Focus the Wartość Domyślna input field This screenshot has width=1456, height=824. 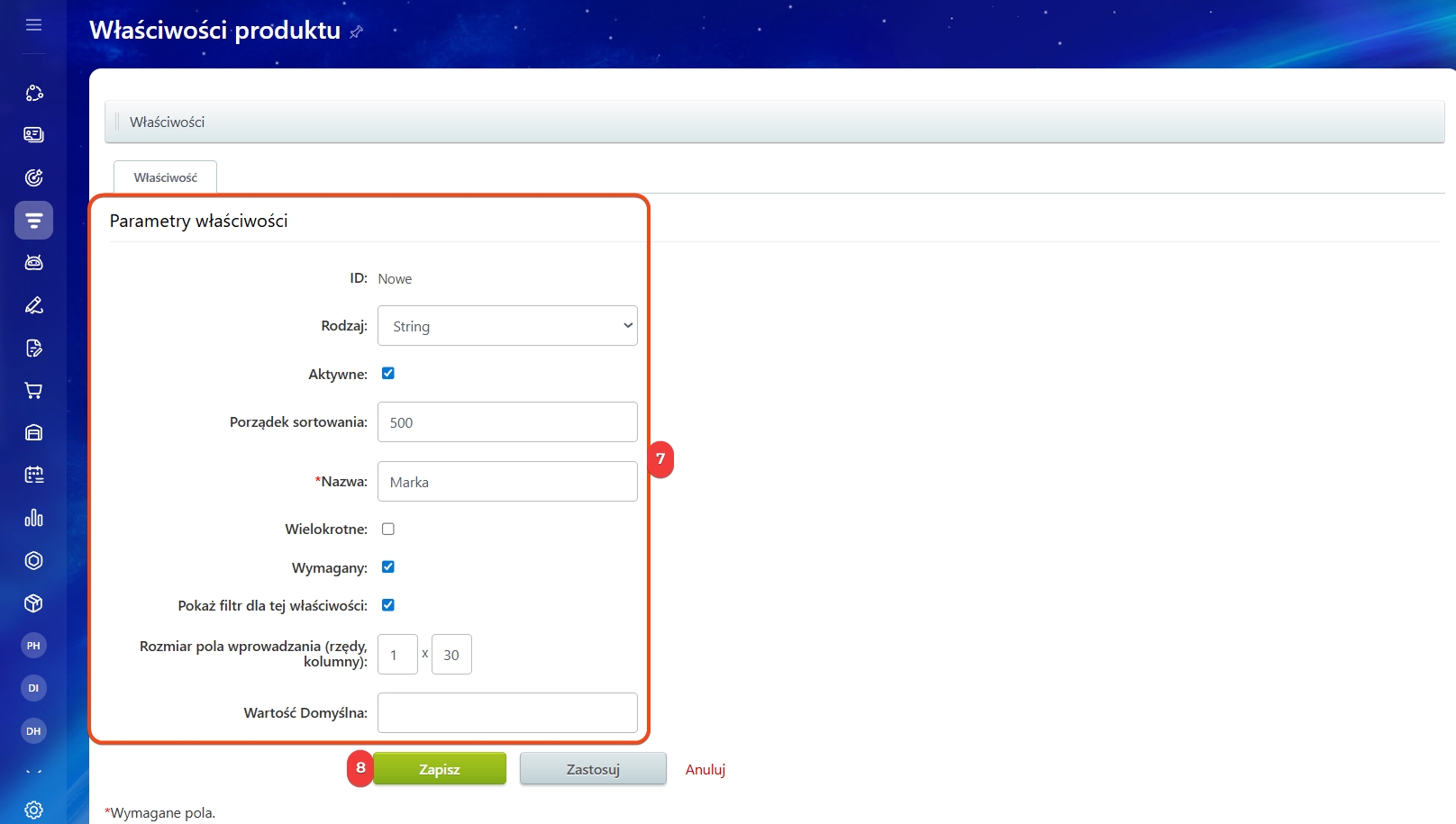point(507,713)
